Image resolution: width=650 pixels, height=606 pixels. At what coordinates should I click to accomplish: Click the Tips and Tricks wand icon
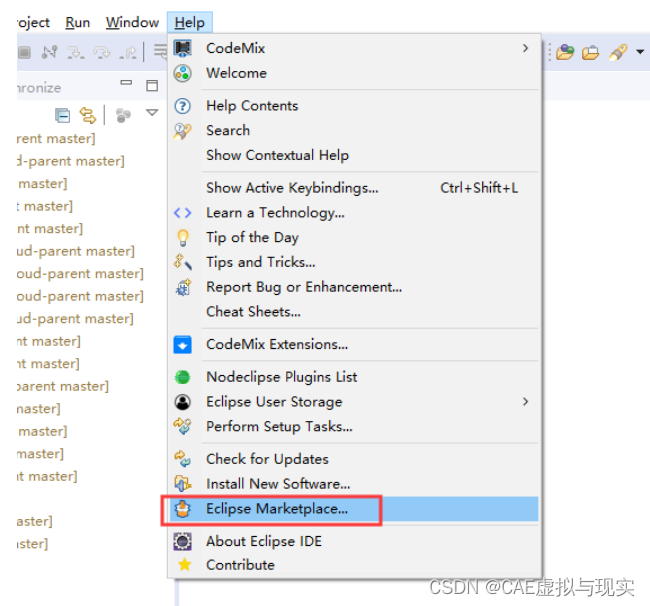(182, 262)
